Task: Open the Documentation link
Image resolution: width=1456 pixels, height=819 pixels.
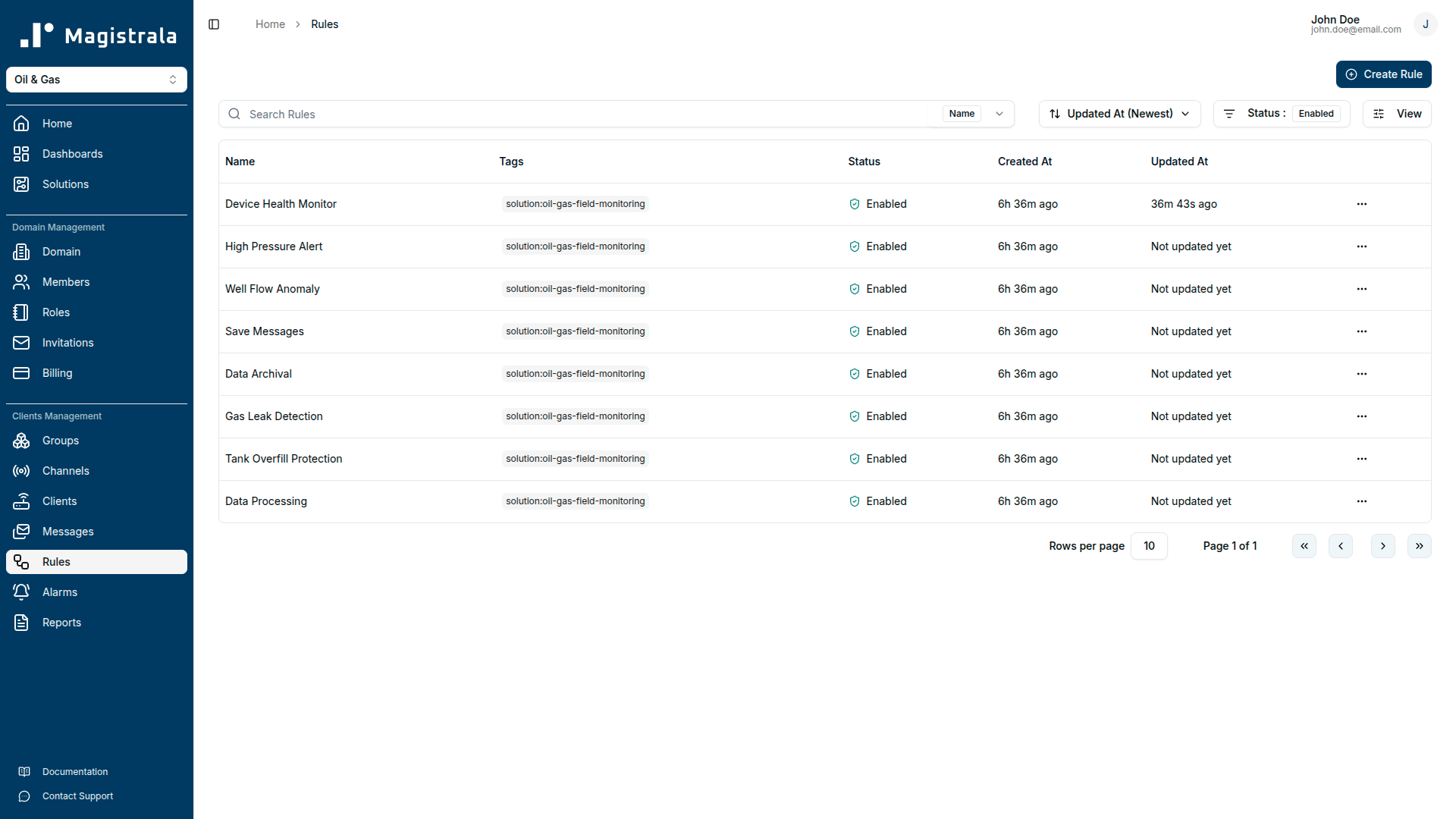Action: (75, 771)
